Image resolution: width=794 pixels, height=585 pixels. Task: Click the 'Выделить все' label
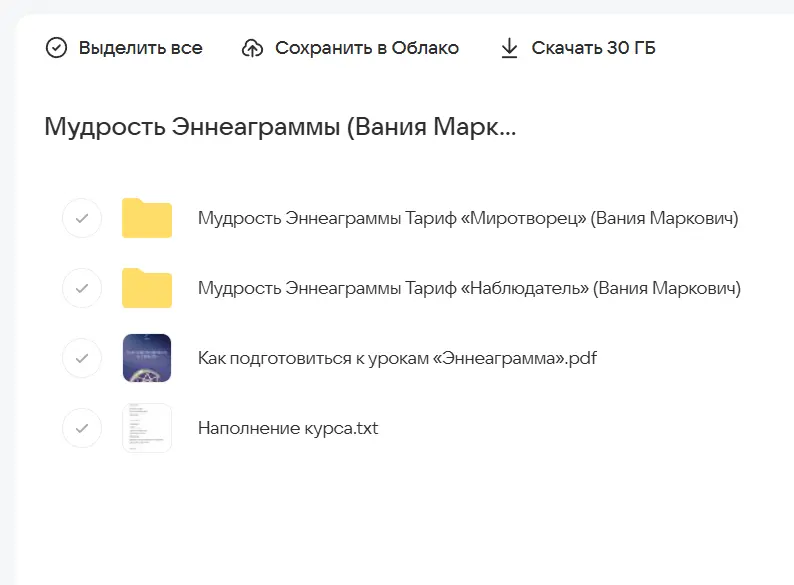tap(140, 48)
